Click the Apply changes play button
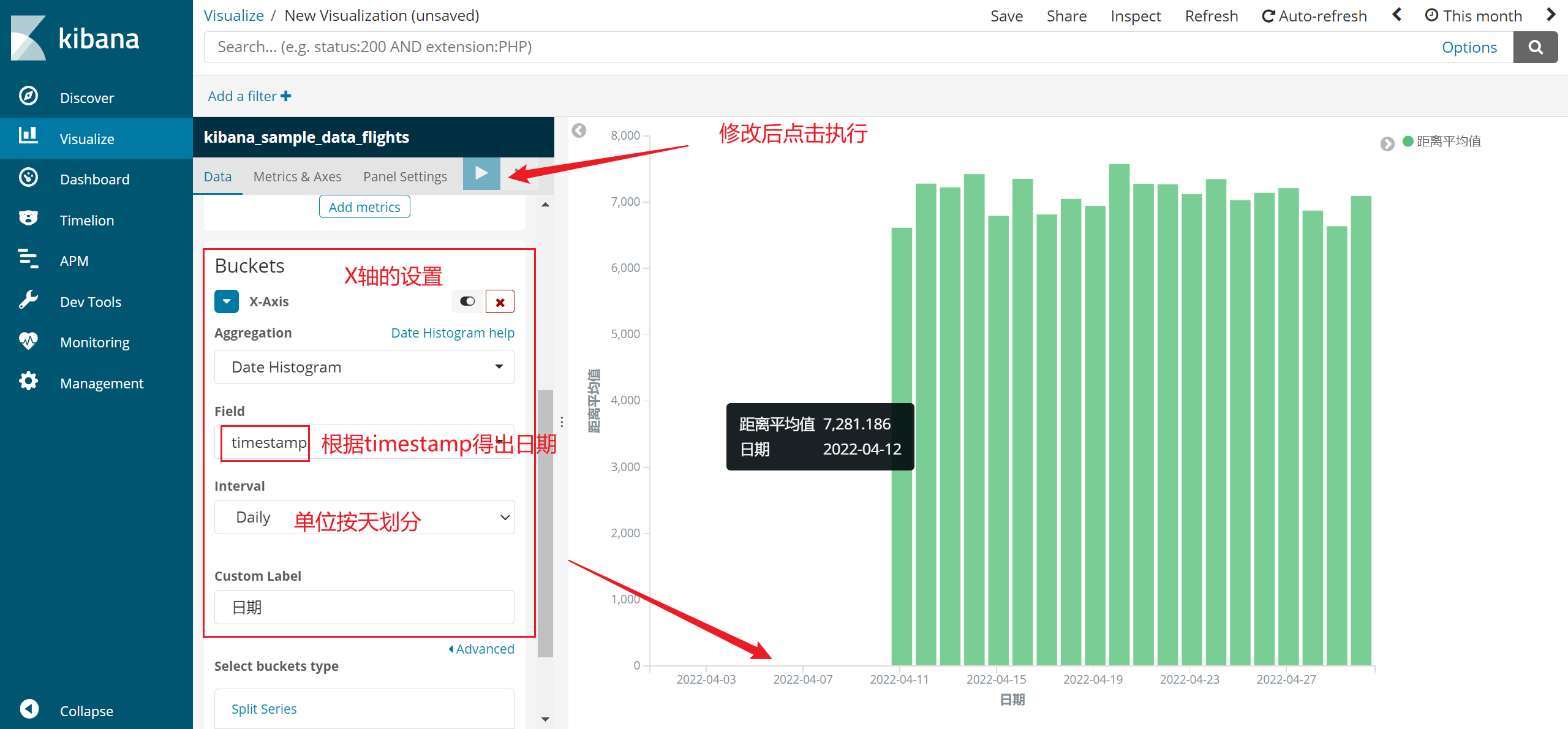 click(481, 174)
